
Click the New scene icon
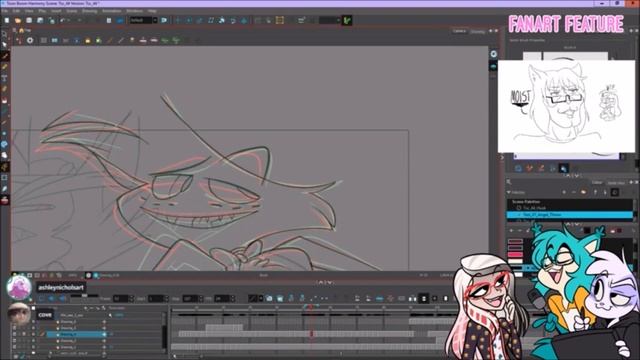coord(7,20)
